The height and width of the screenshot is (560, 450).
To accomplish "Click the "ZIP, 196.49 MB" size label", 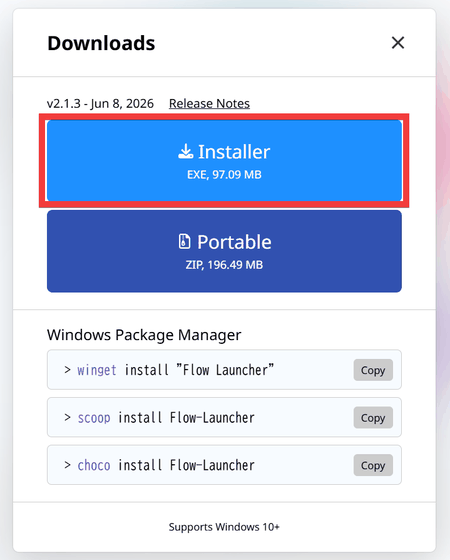I will [x=224, y=265].
